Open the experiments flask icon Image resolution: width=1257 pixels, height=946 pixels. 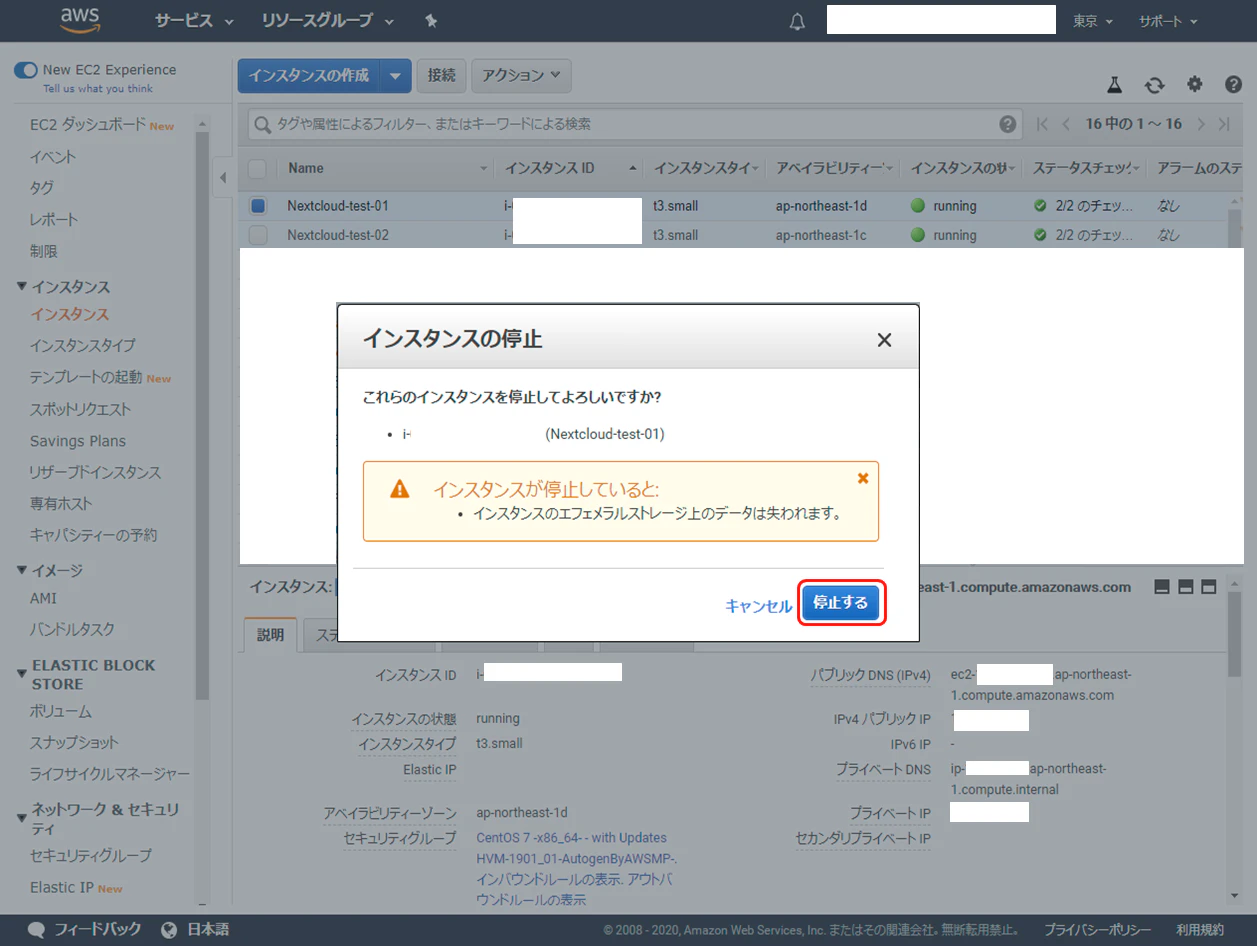pos(1115,85)
